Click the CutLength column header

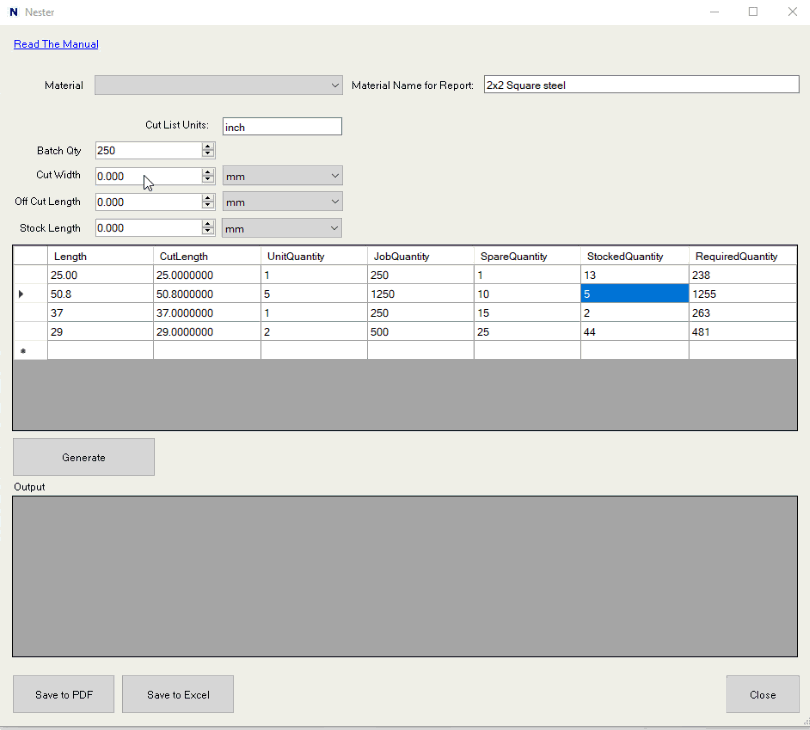[207, 256]
